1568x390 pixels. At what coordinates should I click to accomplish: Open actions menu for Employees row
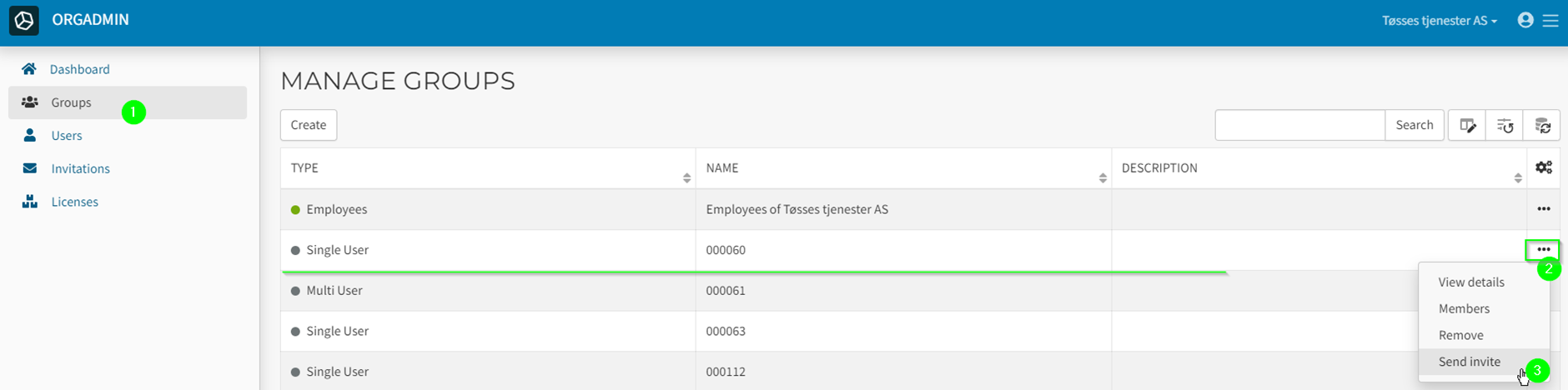(x=1543, y=209)
